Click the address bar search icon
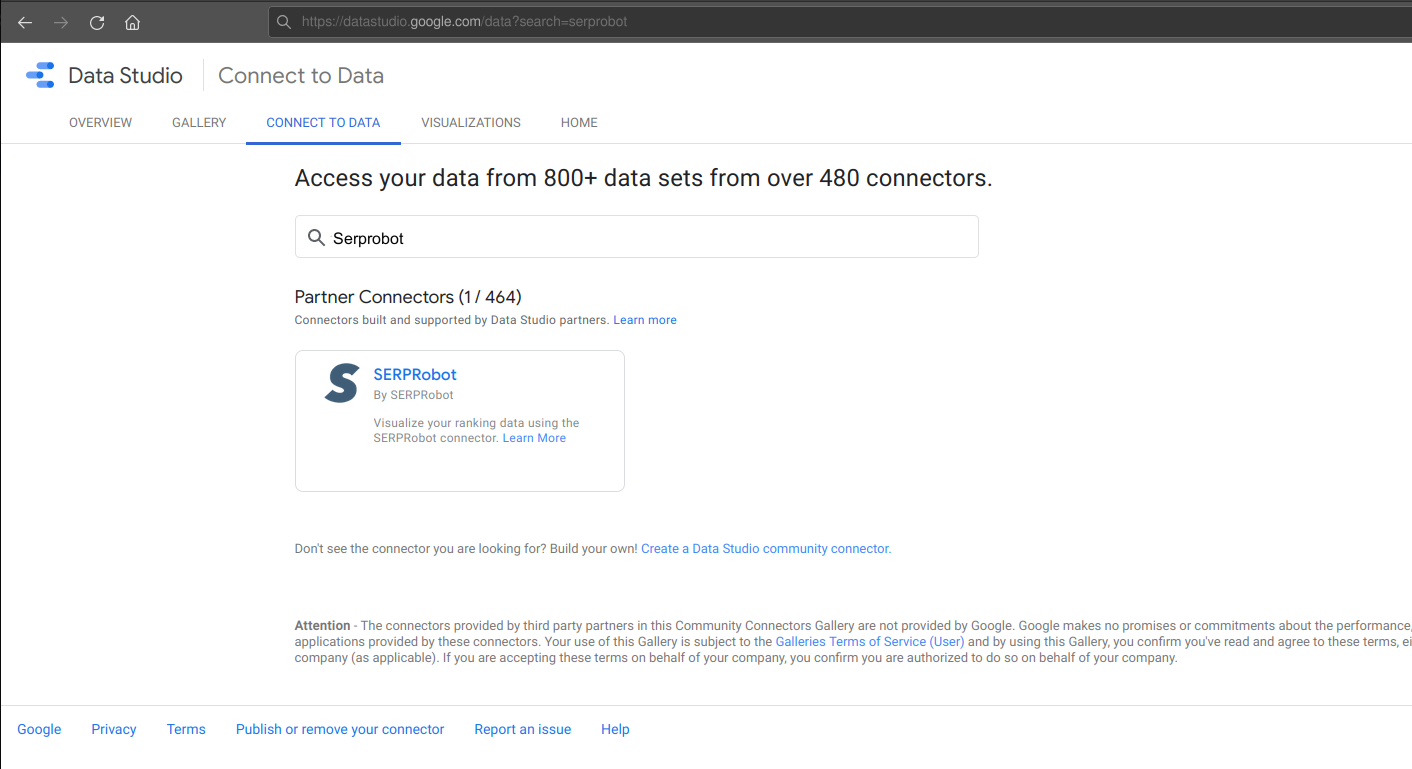Screen dimensions: 1412x769 pyautogui.click(x=284, y=21)
